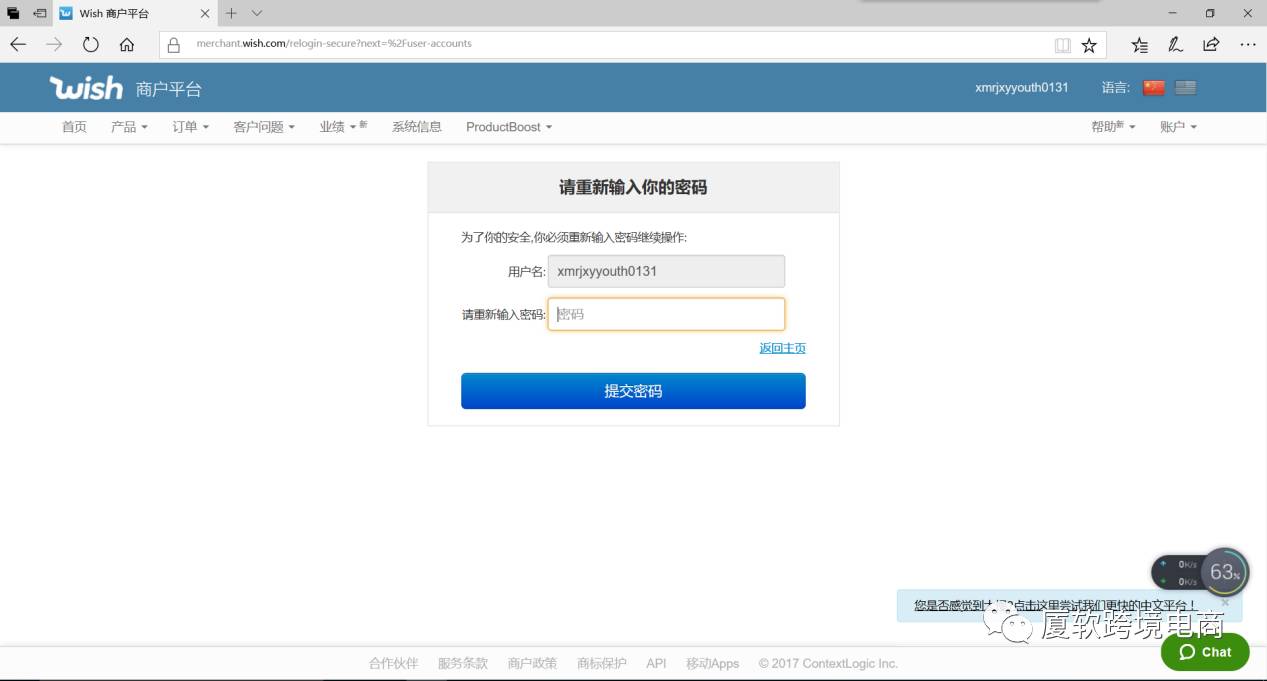Viewport: 1267px width, 681px height.
Task: Open 首页 menu item
Action: pyautogui.click(x=74, y=127)
